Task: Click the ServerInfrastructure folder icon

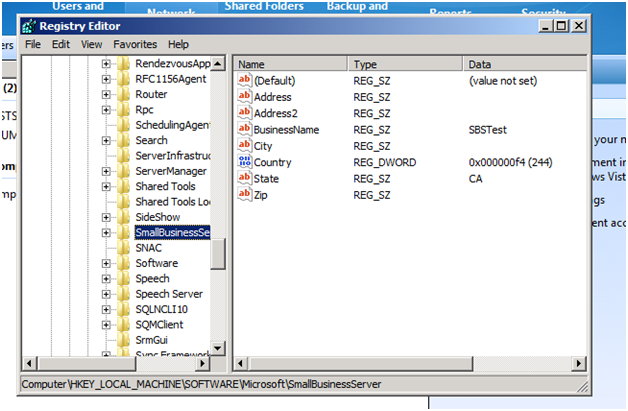Action: pos(124,155)
